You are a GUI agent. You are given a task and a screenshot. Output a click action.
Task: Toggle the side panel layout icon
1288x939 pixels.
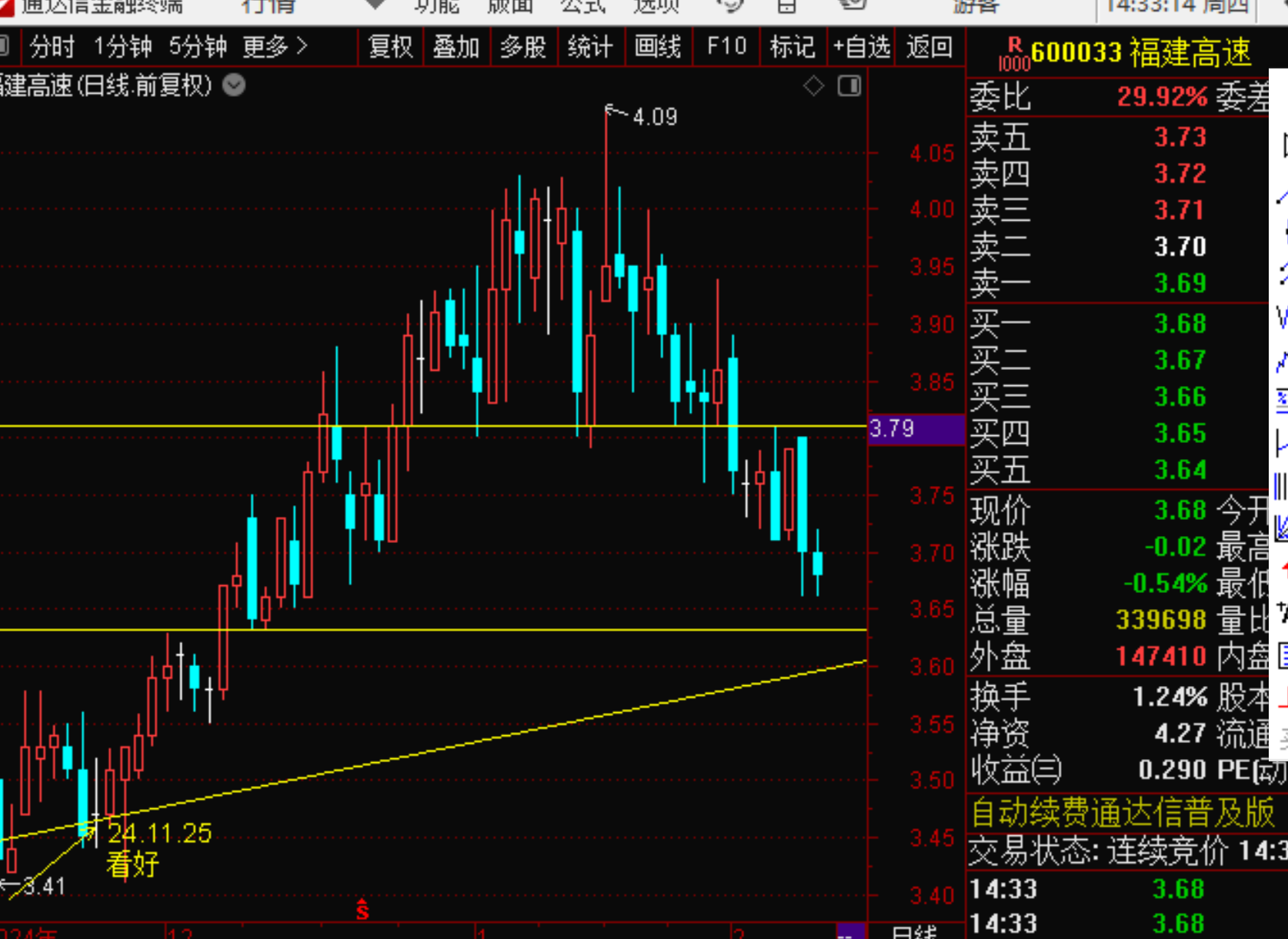(x=849, y=86)
